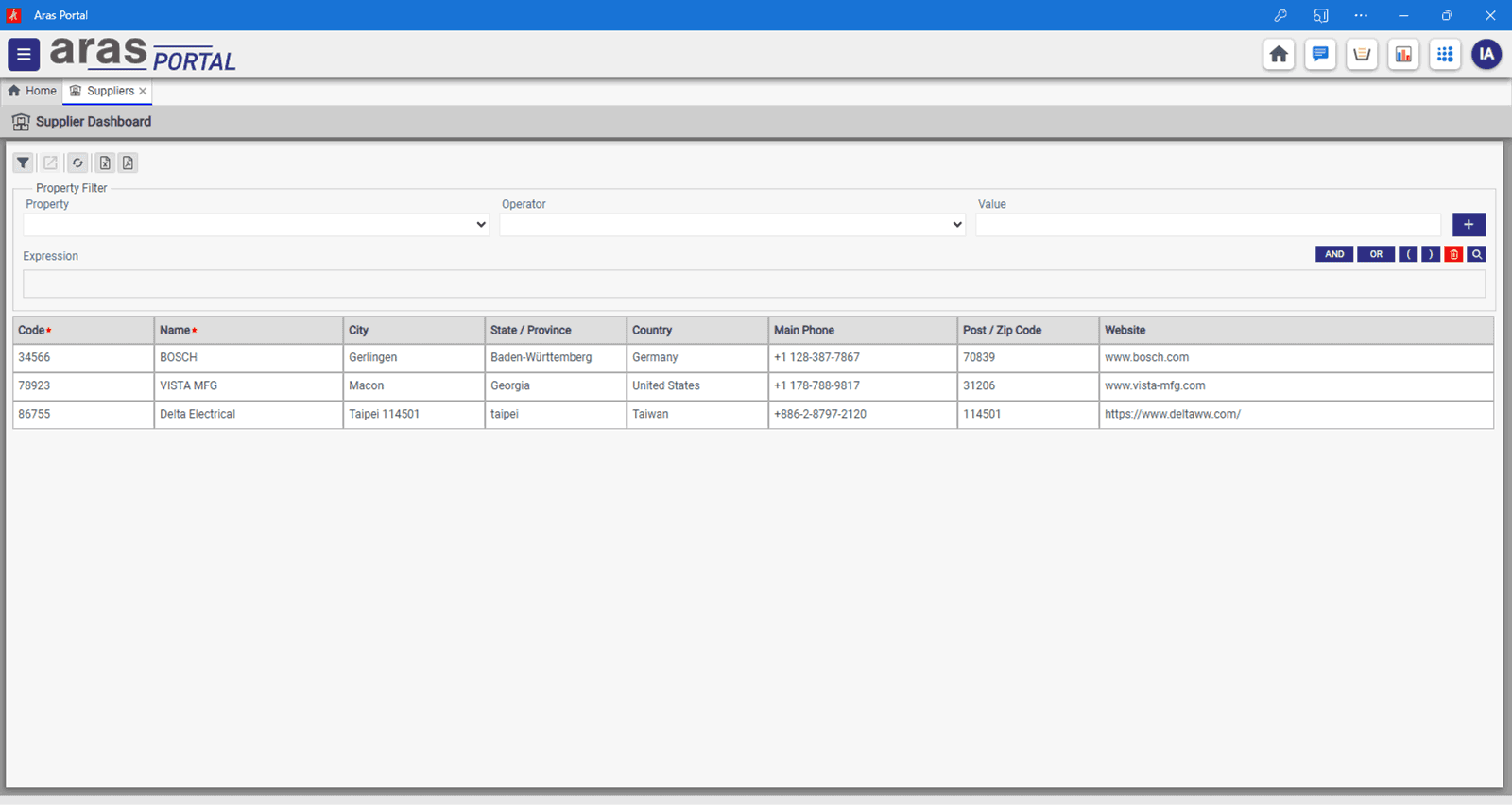Click phone +886-2-8797-2120
This screenshot has height=805, width=1512.
863,414
